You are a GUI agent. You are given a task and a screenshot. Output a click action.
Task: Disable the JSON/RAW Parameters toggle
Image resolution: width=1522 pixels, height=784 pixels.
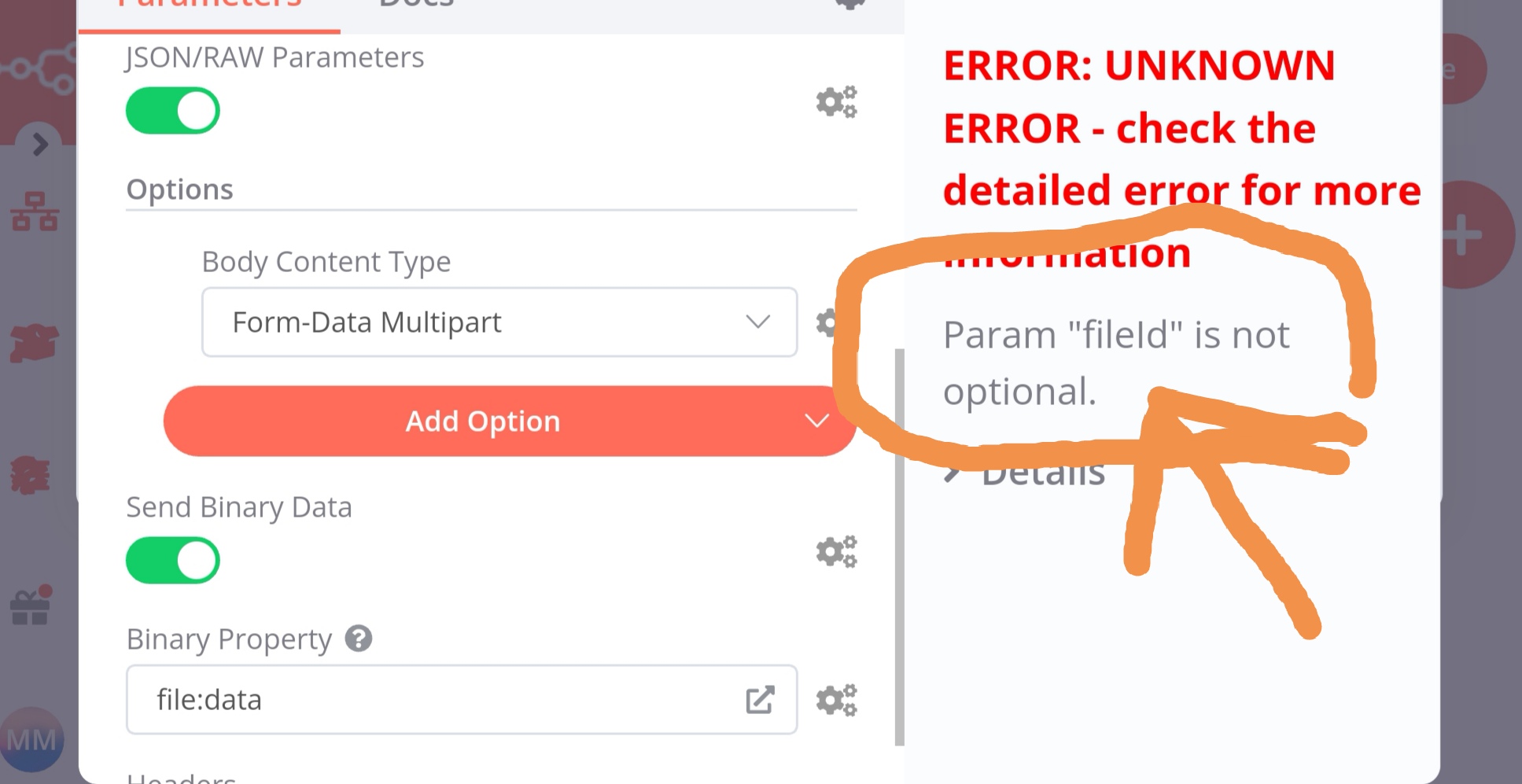coord(172,110)
